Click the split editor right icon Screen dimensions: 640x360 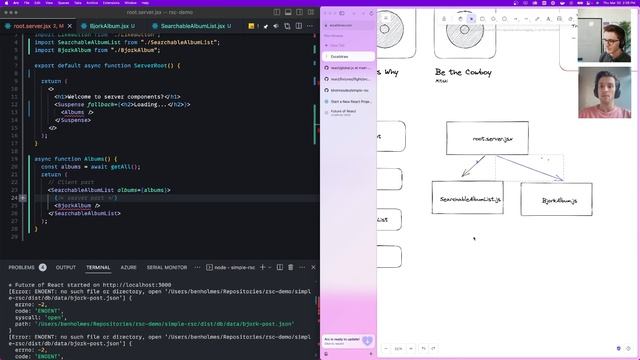coord(299,26)
